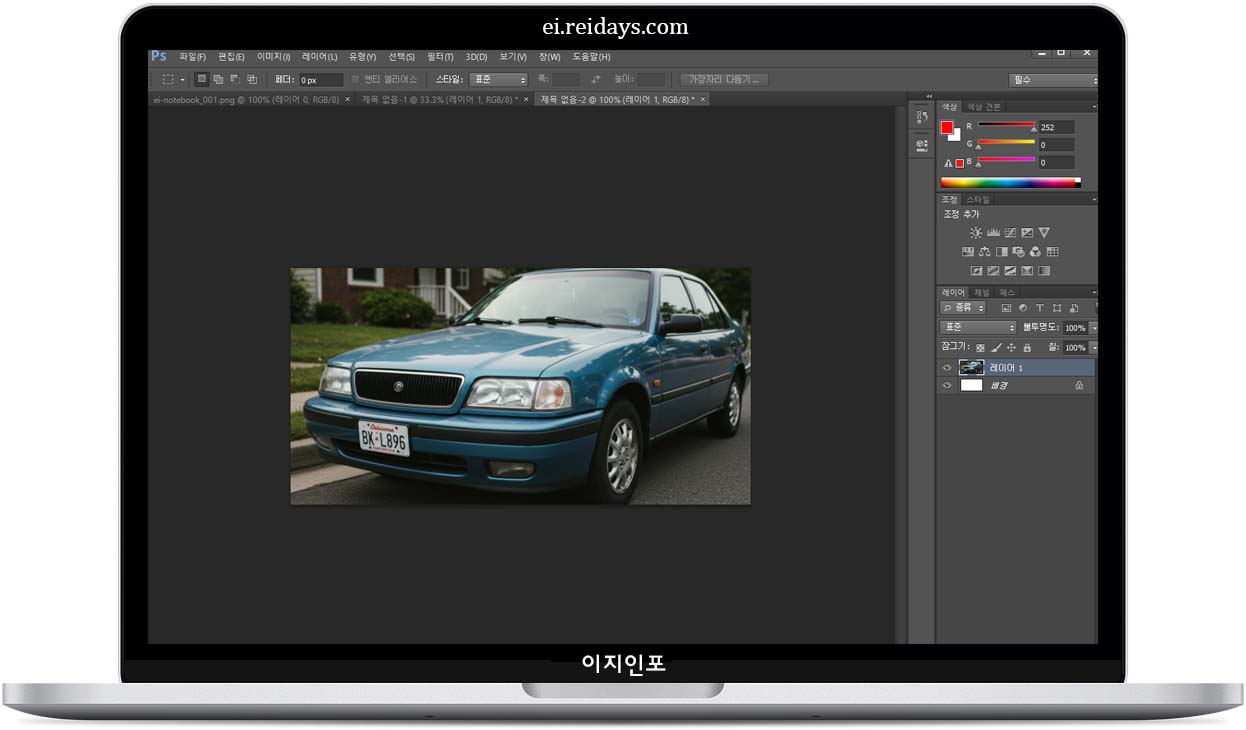Open the 불투명도 opacity dropdown

coord(1090,328)
